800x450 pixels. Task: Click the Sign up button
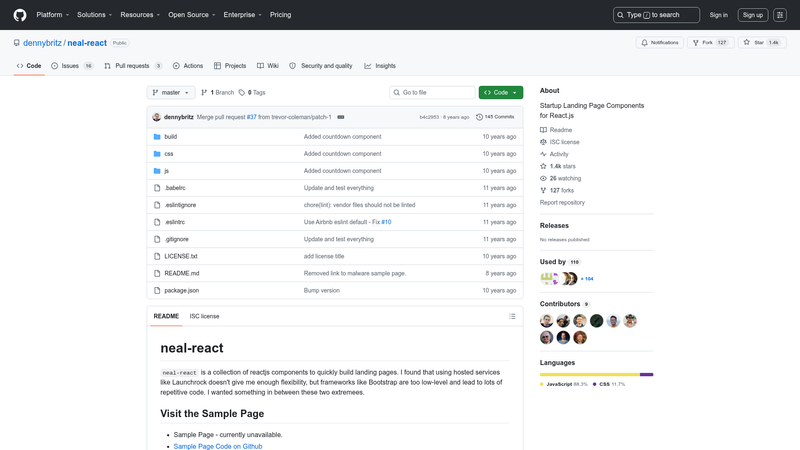(x=753, y=15)
